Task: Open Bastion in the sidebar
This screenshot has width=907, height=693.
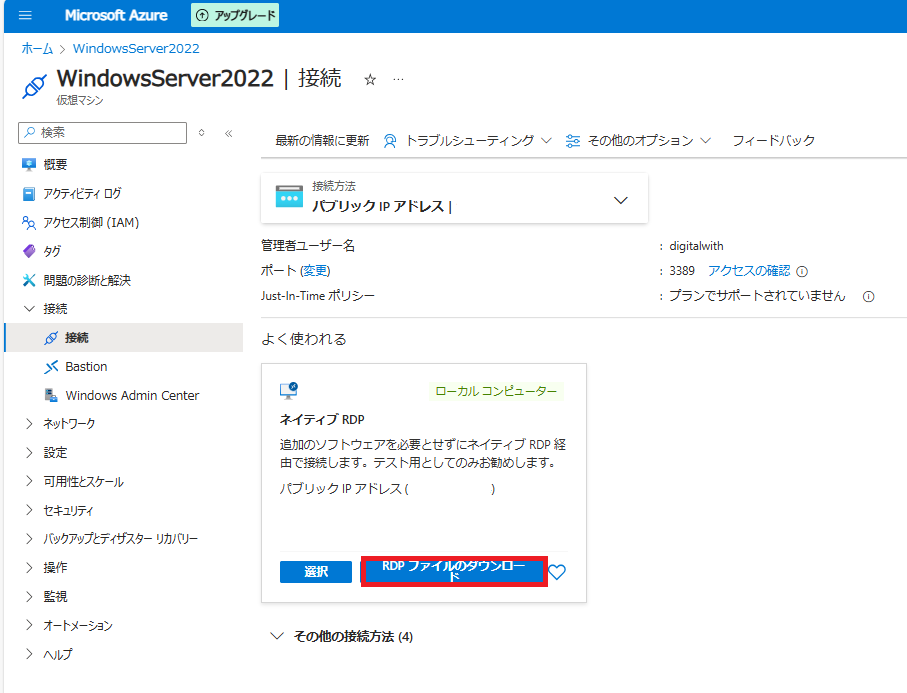Action: click(86, 367)
